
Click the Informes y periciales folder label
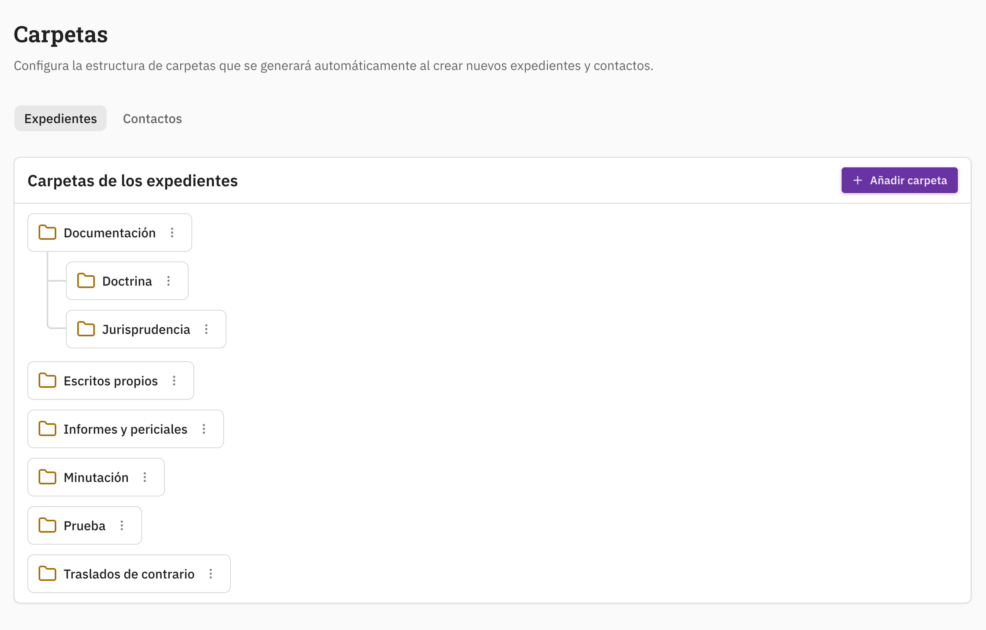tap(125, 429)
